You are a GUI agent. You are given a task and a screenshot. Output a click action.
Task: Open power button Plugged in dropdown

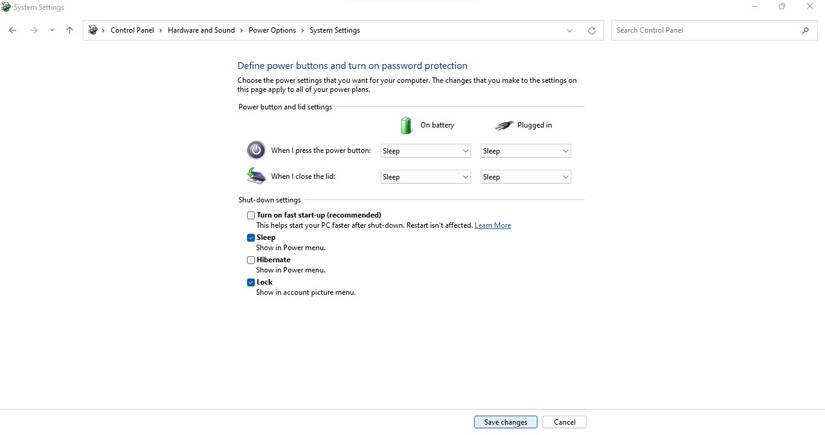526,151
